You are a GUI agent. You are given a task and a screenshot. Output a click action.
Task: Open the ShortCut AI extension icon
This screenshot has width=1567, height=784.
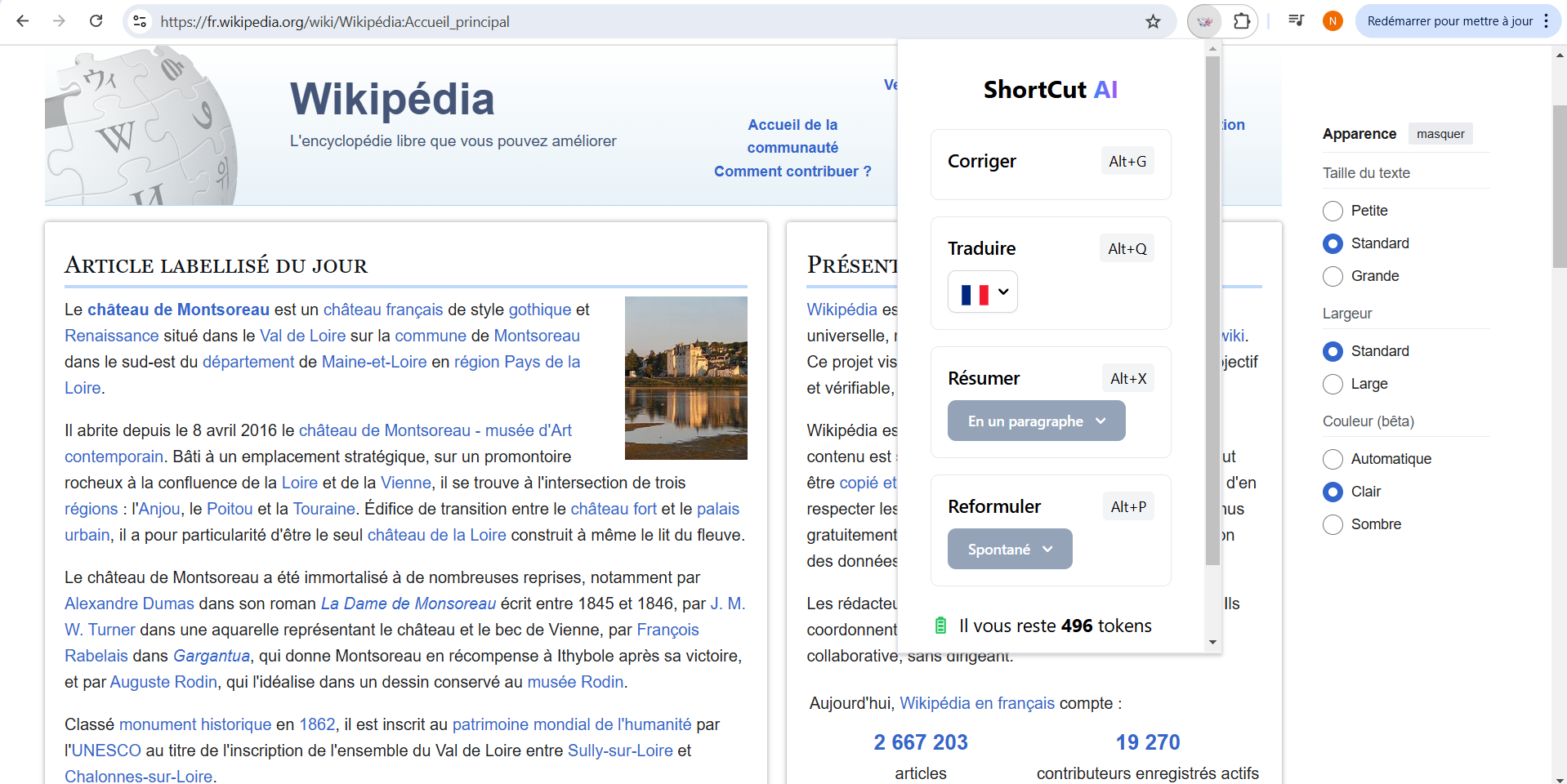tap(1204, 21)
